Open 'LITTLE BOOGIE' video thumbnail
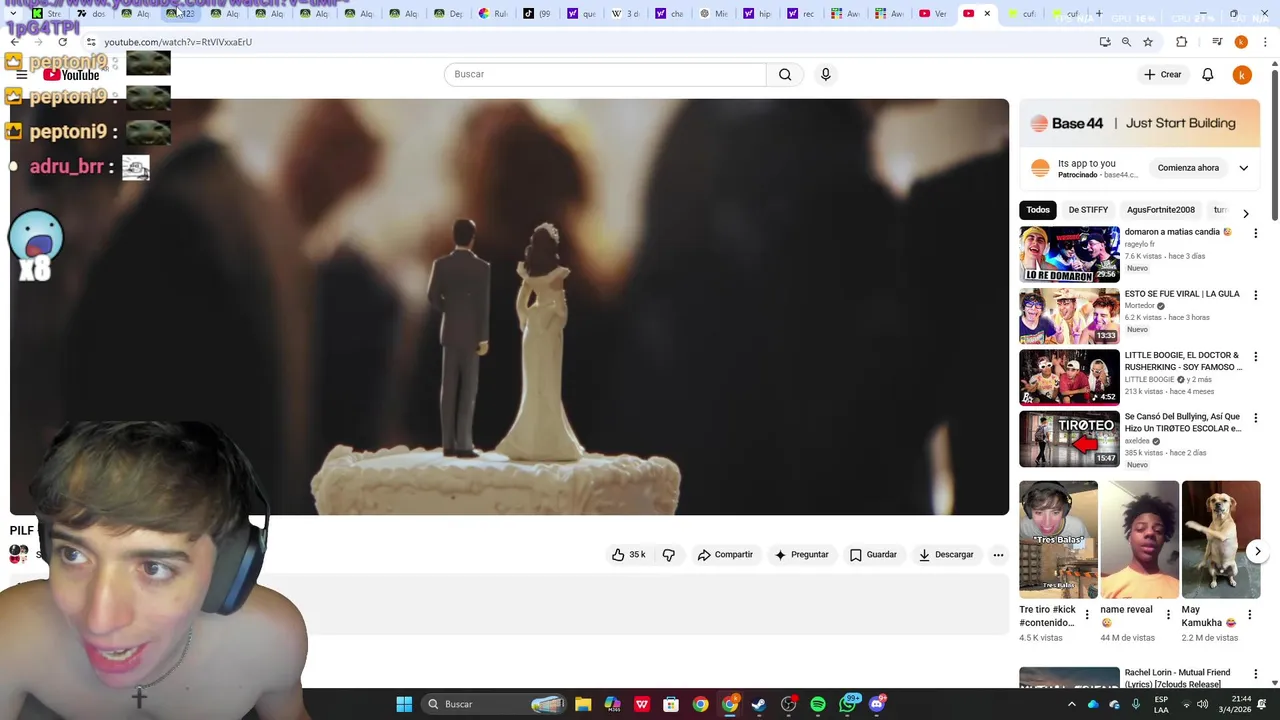 1069,377
